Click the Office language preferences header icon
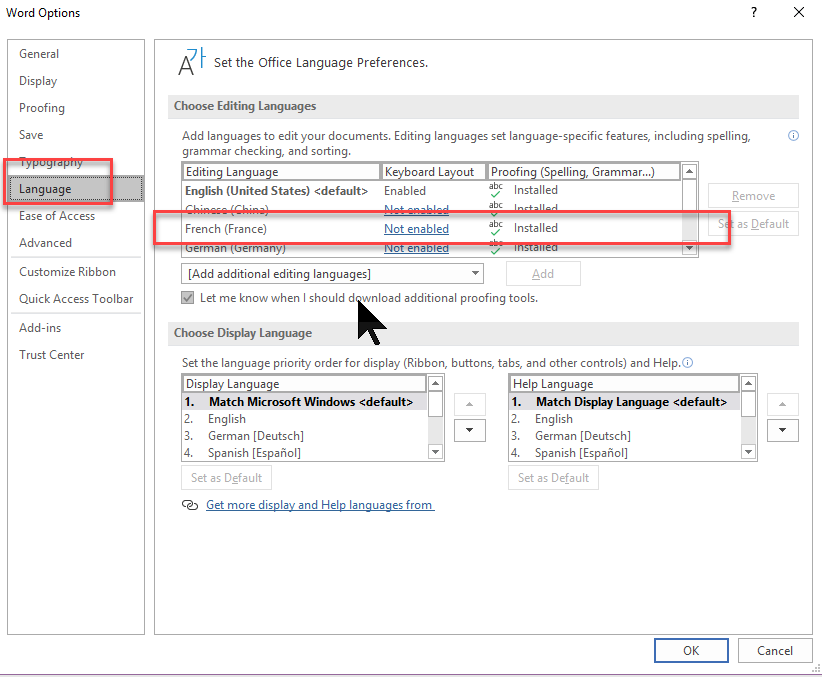This screenshot has width=822, height=677. click(x=191, y=62)
